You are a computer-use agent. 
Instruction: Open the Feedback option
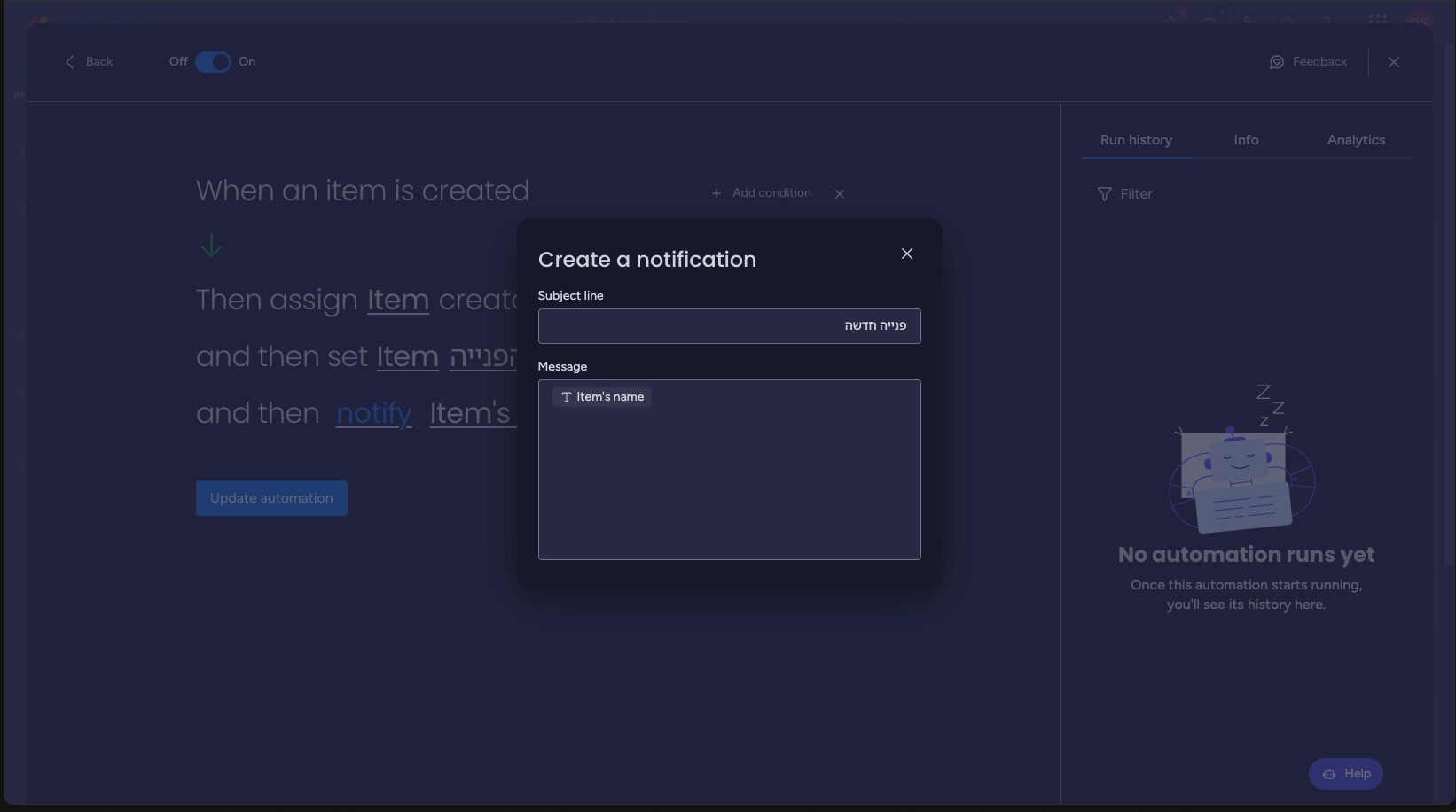pos(1308,62)
